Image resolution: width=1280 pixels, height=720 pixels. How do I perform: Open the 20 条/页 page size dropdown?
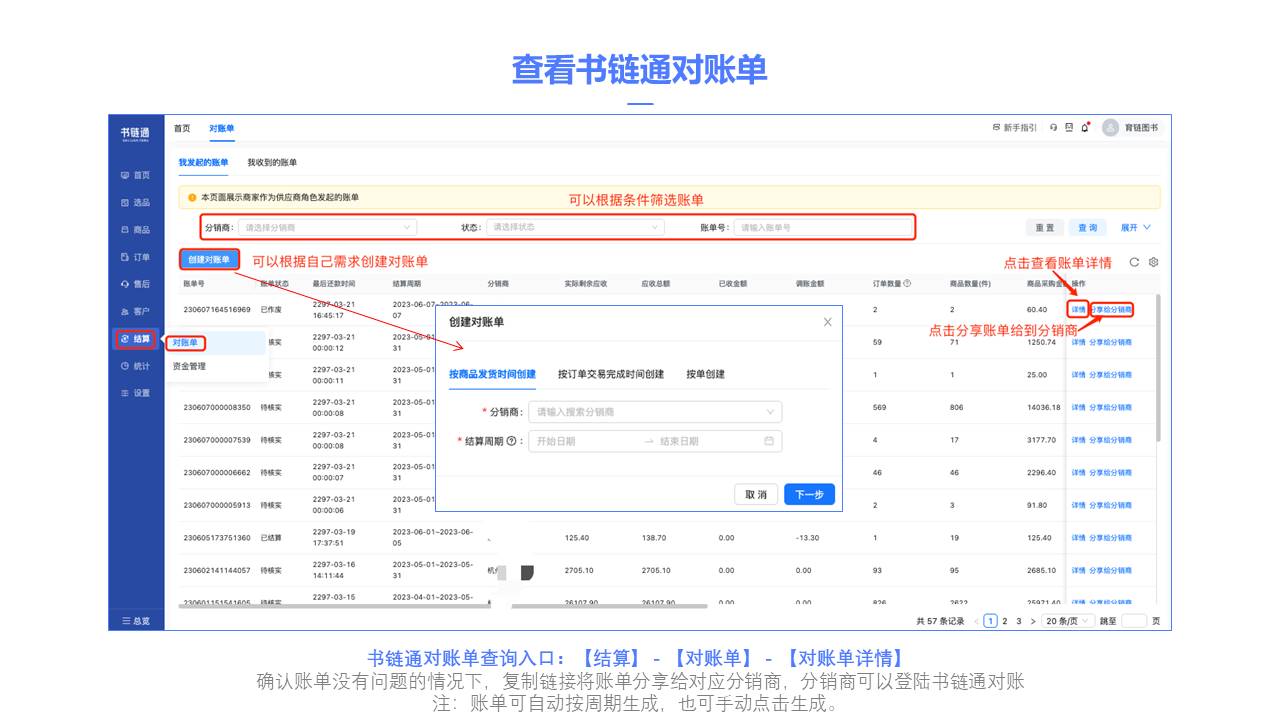[x=1068, y=621]
